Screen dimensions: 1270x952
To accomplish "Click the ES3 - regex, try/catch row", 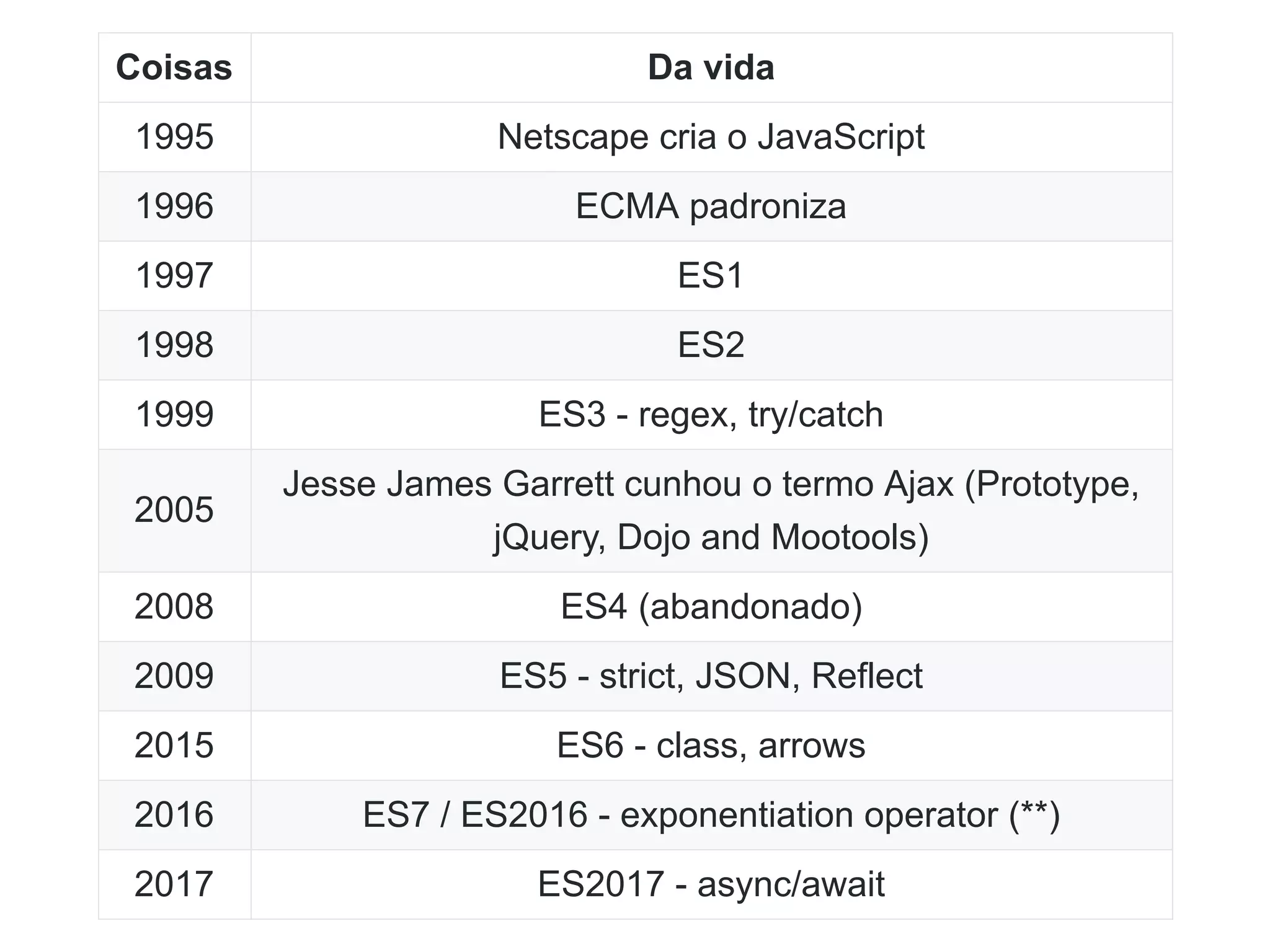I will [x=636, y=415].
